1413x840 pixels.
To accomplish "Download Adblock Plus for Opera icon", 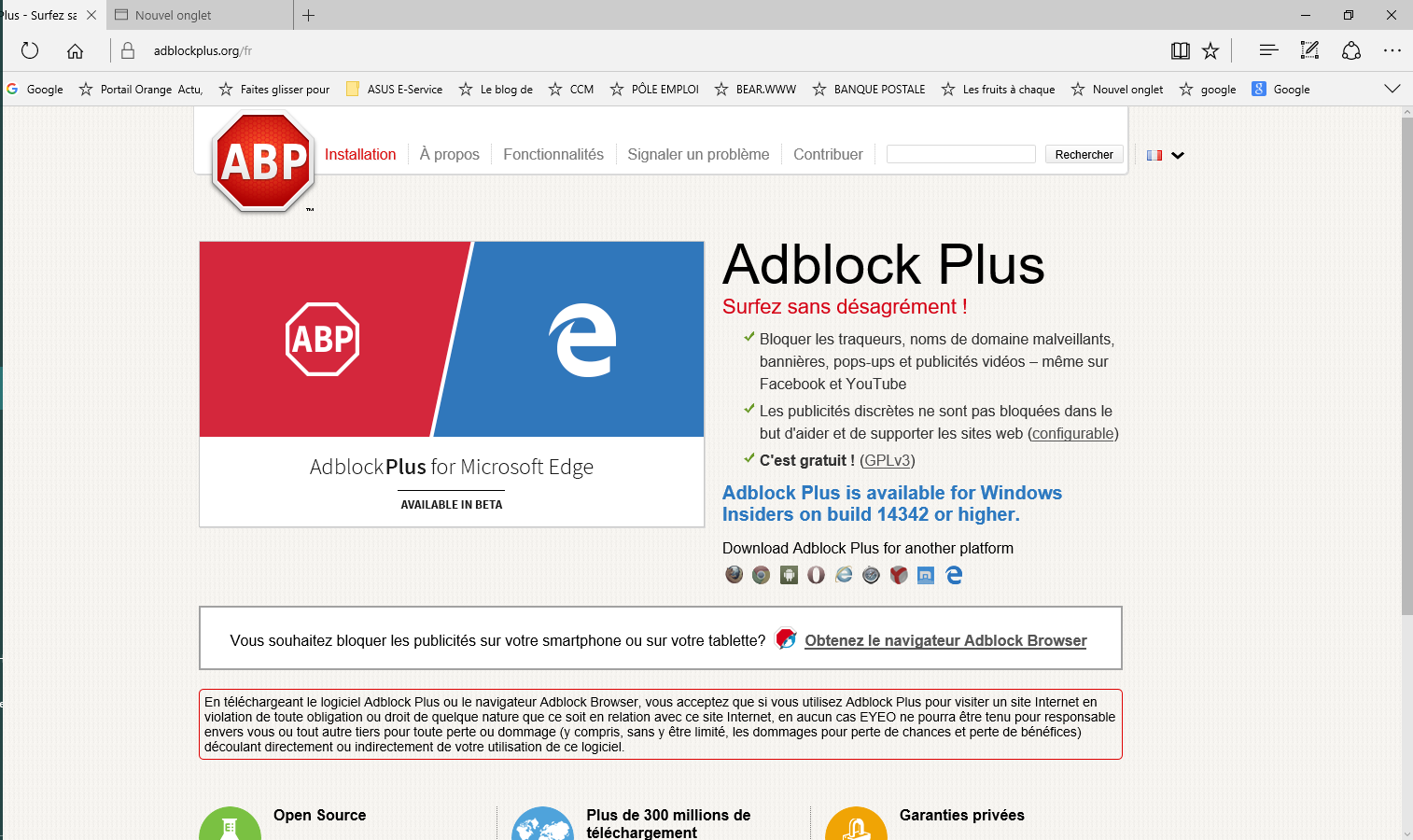I will (x=817, y=575).
